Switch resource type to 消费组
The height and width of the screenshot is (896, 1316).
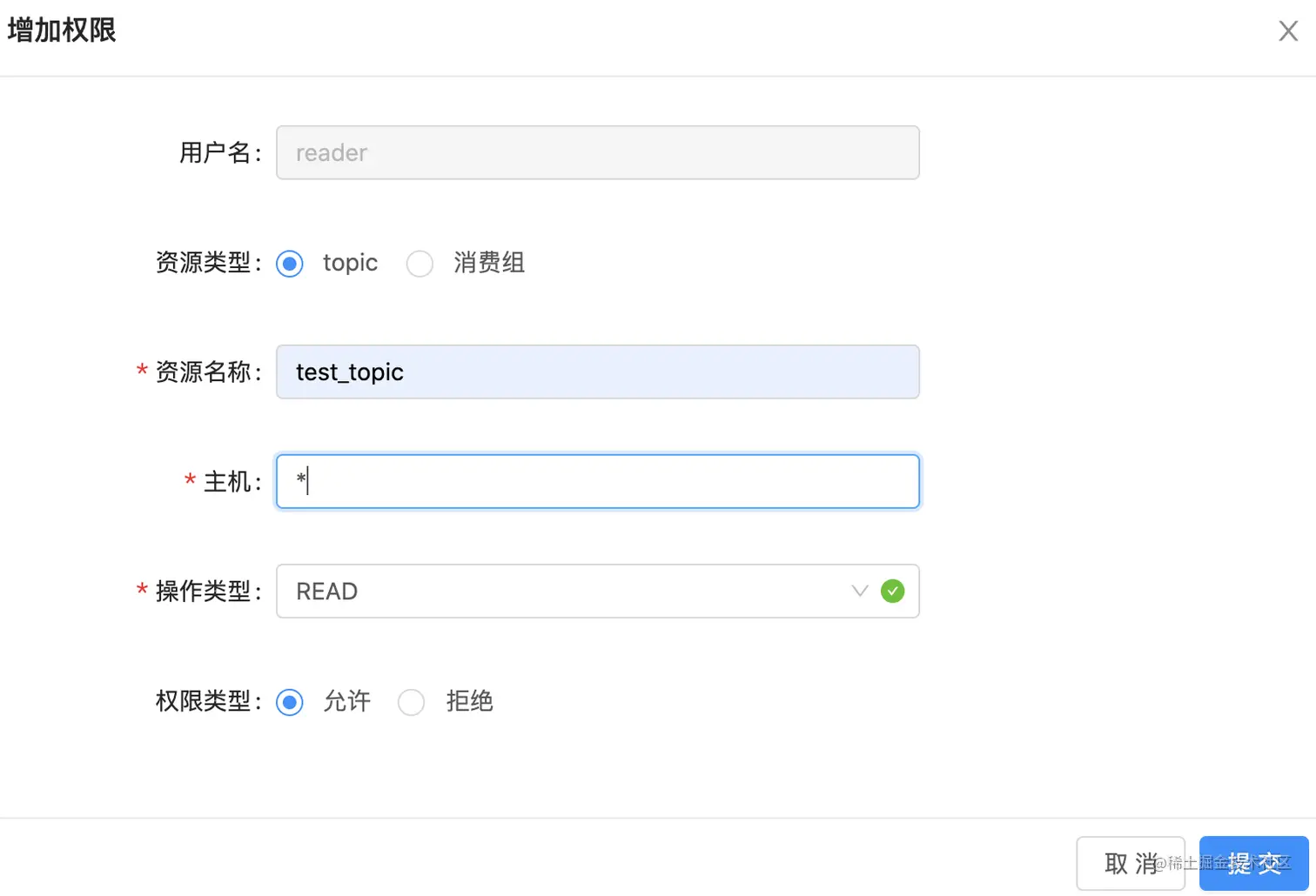coord(420,263)
